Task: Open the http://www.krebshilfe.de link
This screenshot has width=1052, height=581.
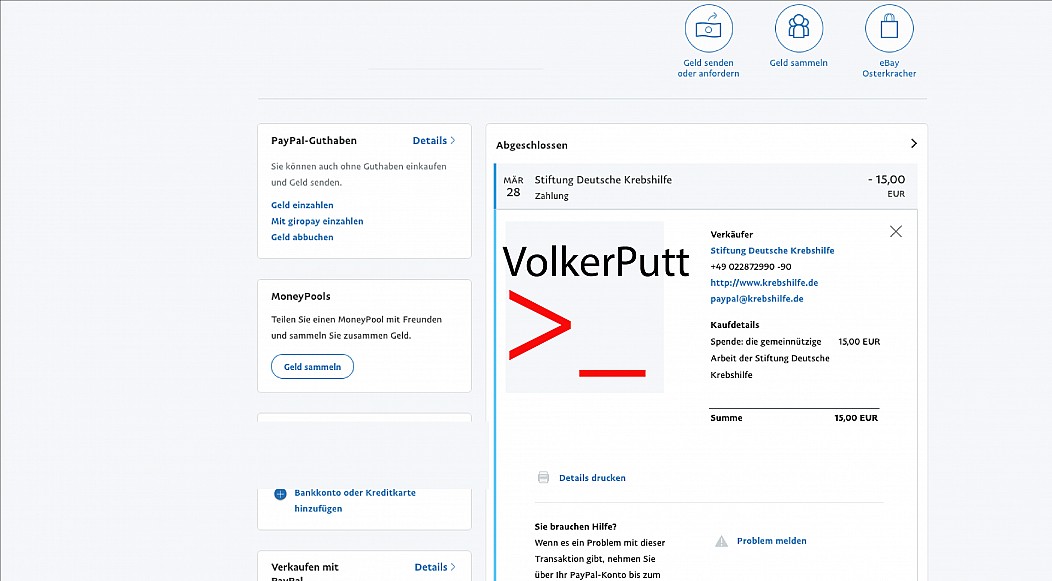Action: 764,282
